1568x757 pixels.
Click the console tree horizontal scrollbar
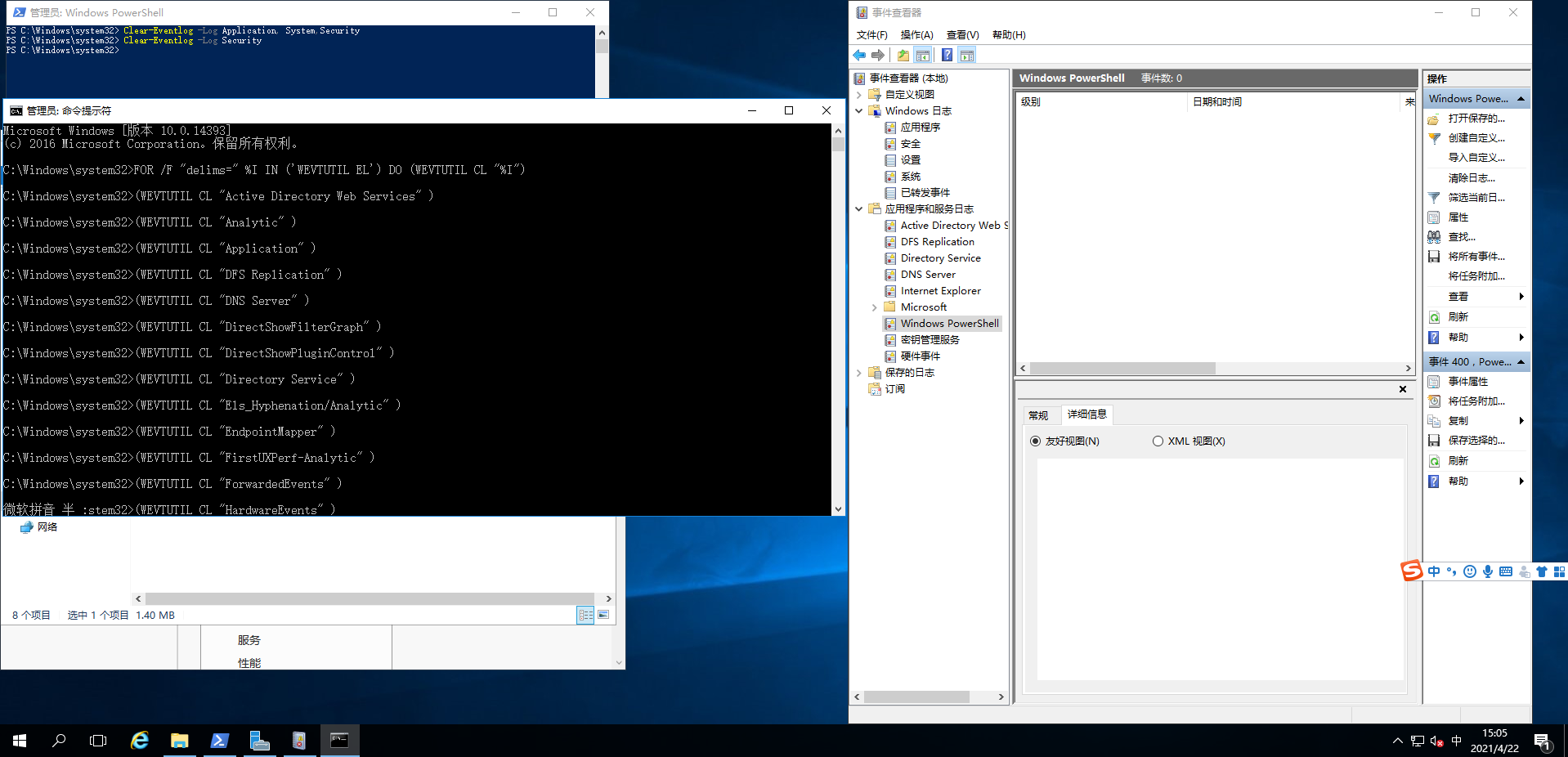[x=929, y=697]
